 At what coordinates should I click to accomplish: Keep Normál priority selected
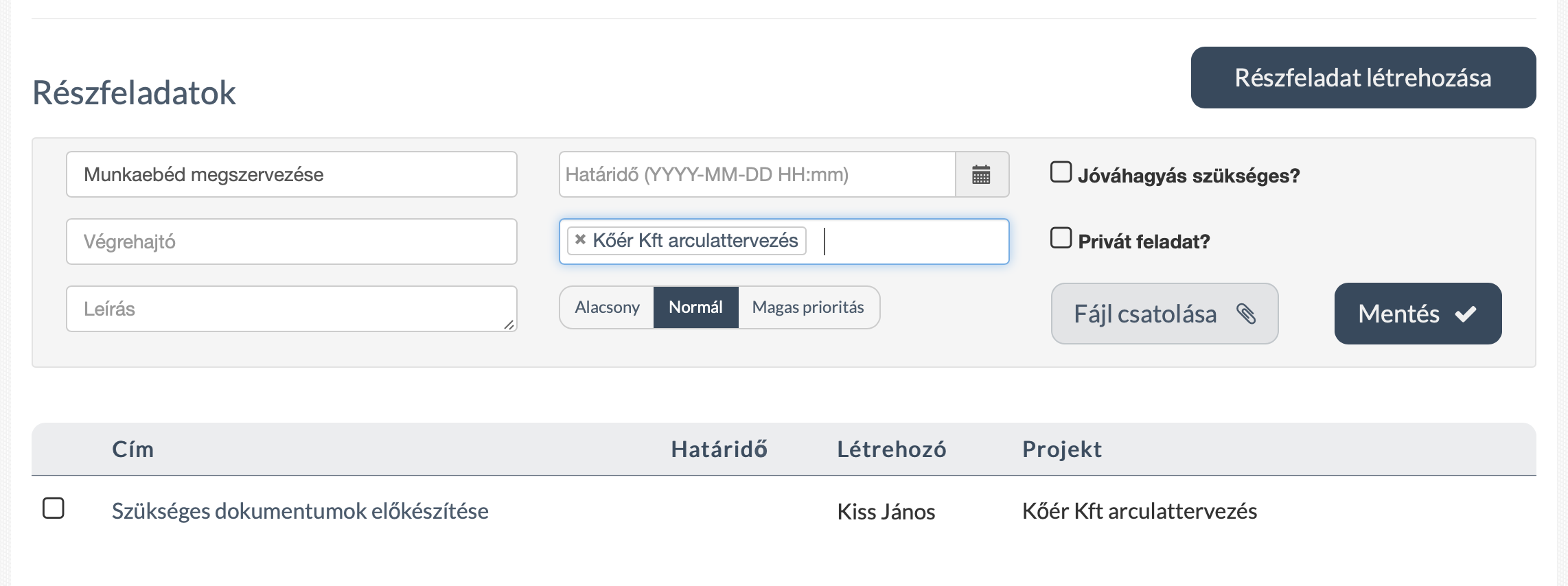[696, 307]
